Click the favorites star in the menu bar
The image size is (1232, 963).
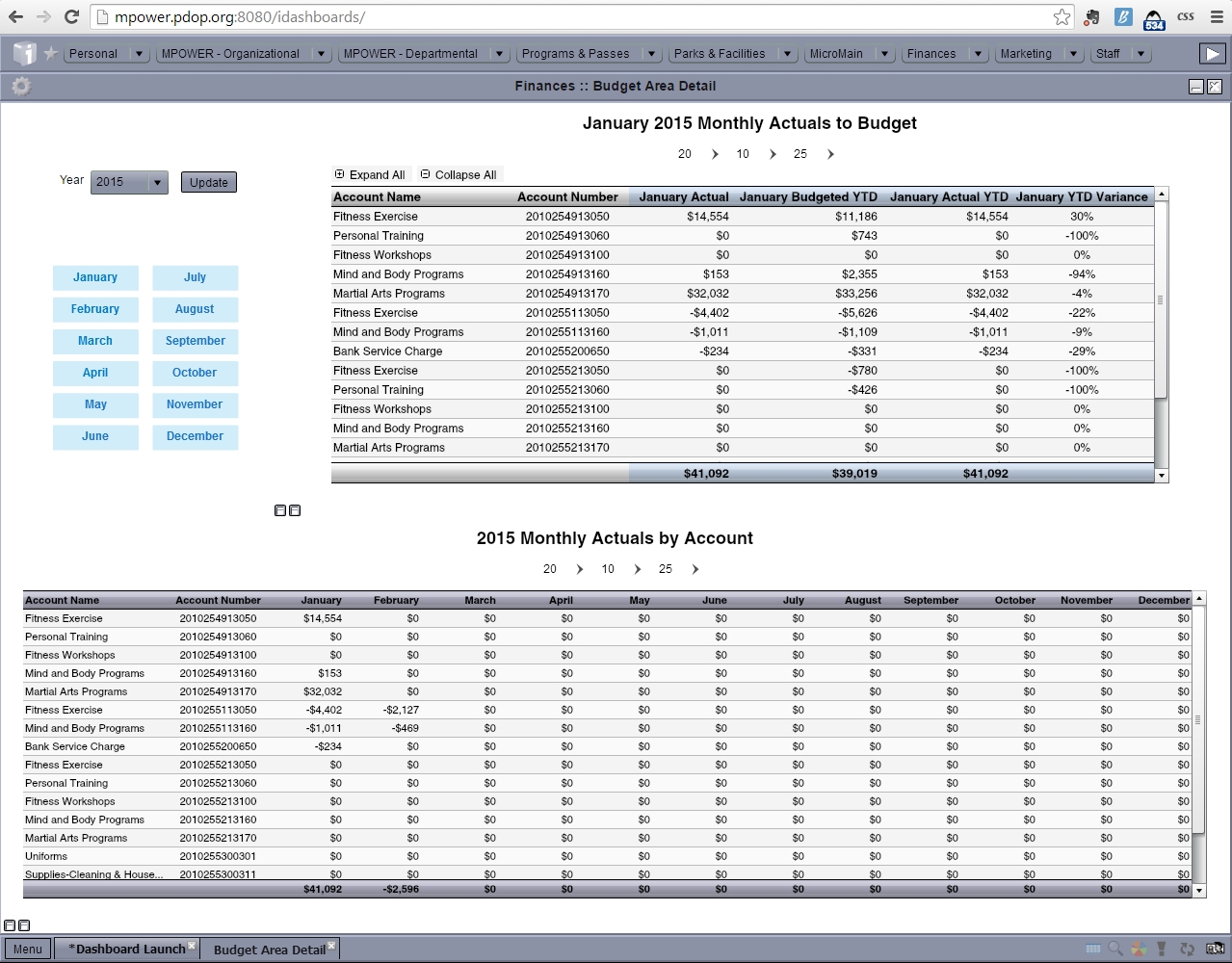click(x=51, y=53)
